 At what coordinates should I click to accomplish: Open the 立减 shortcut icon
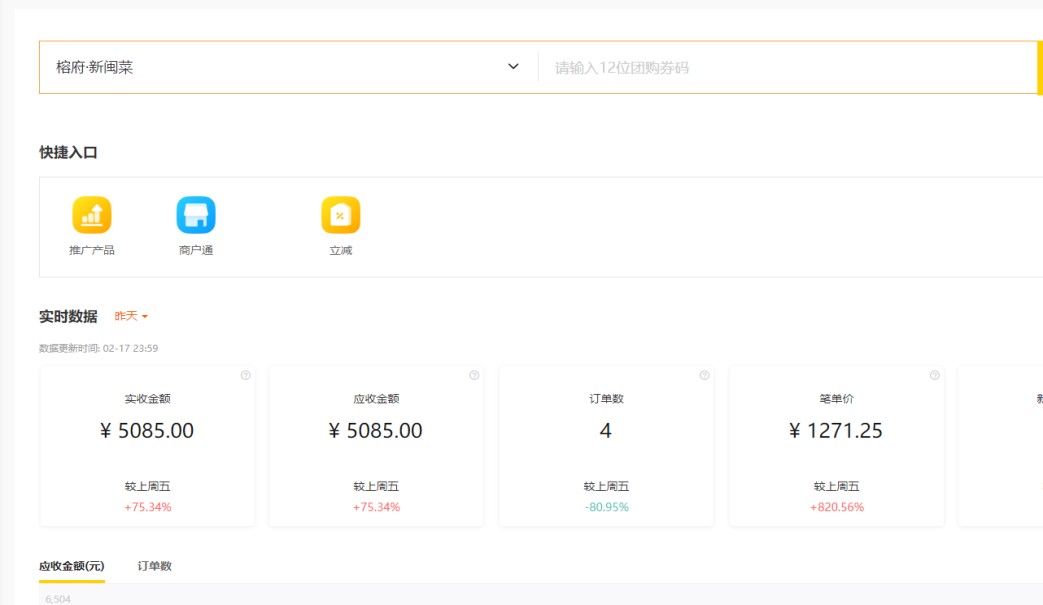[x=340, y=215]
